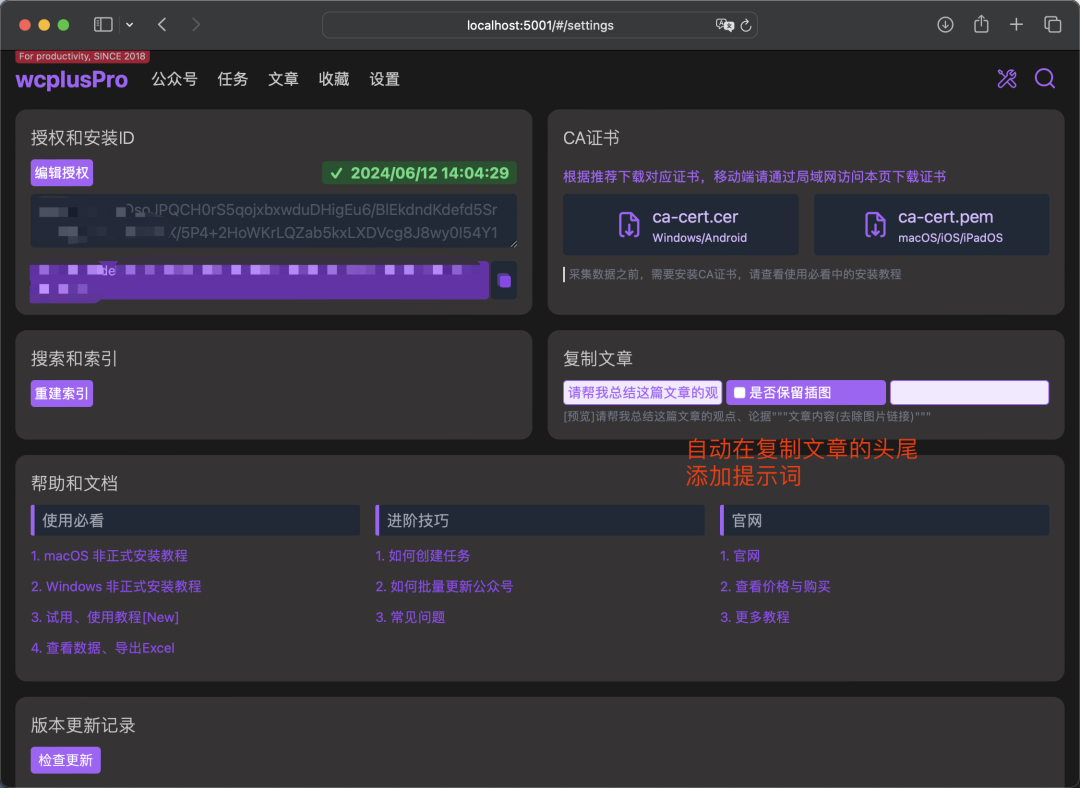
Task: Click the 进阶技巧 section header
Action: [x=540, y=520]
